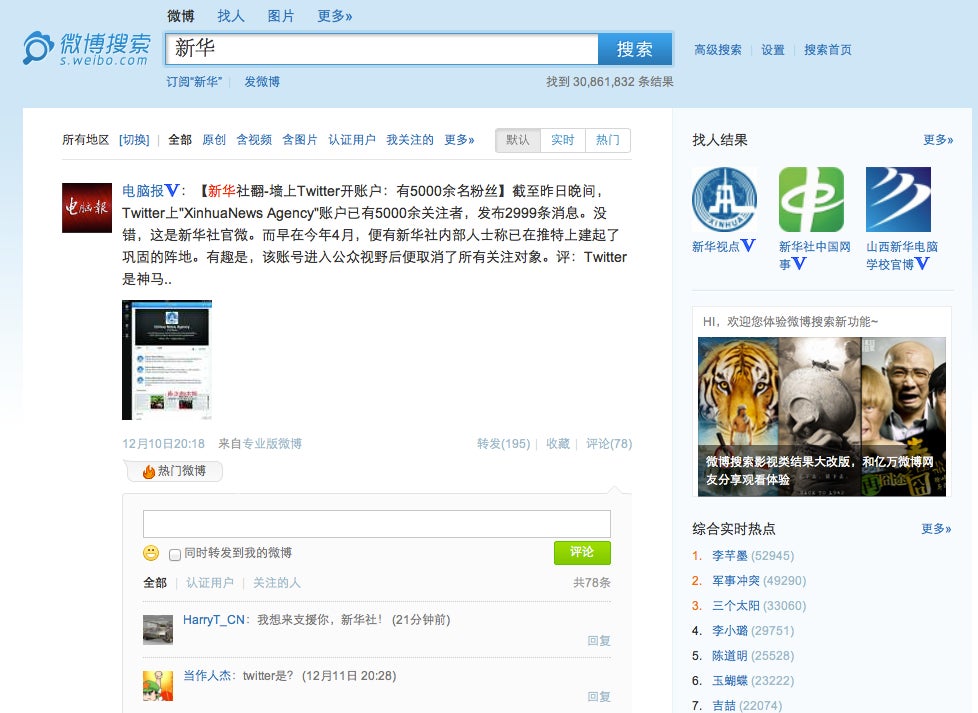Open 新华视点 name link
Viewport: 978px width, 713px height.
(715, 246)
